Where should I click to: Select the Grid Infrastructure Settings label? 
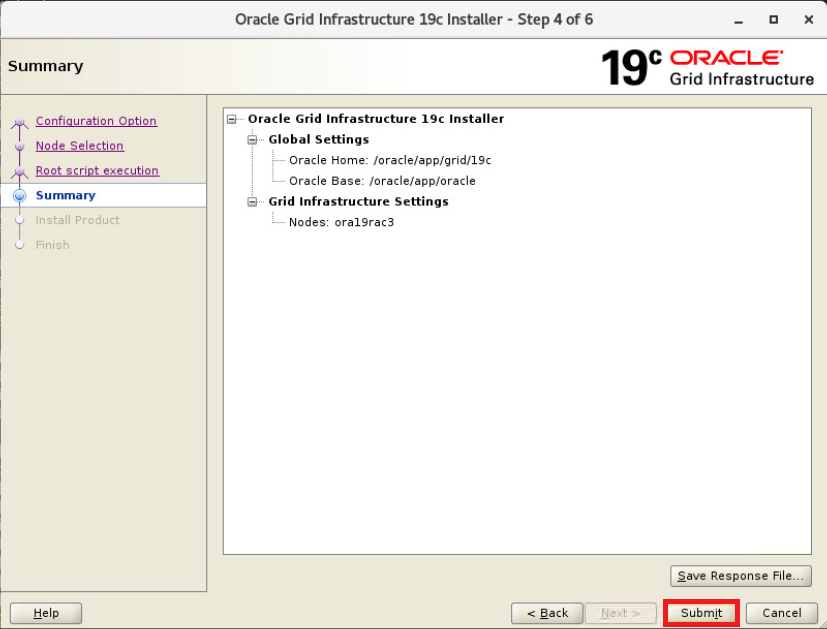pyautogui.click(x=358, y=201)
